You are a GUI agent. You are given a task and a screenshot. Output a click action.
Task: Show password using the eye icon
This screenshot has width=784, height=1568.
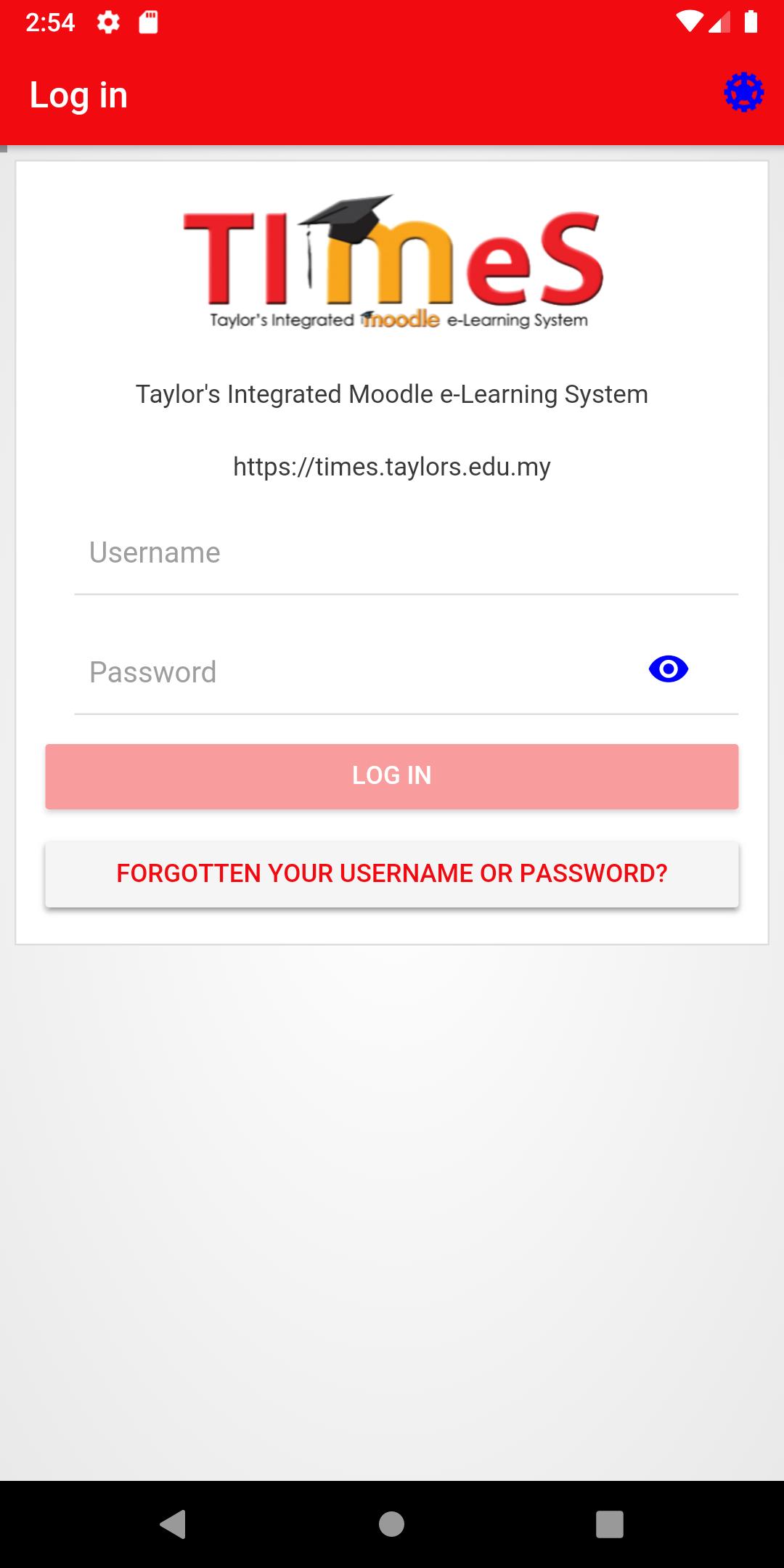point(668,669)
